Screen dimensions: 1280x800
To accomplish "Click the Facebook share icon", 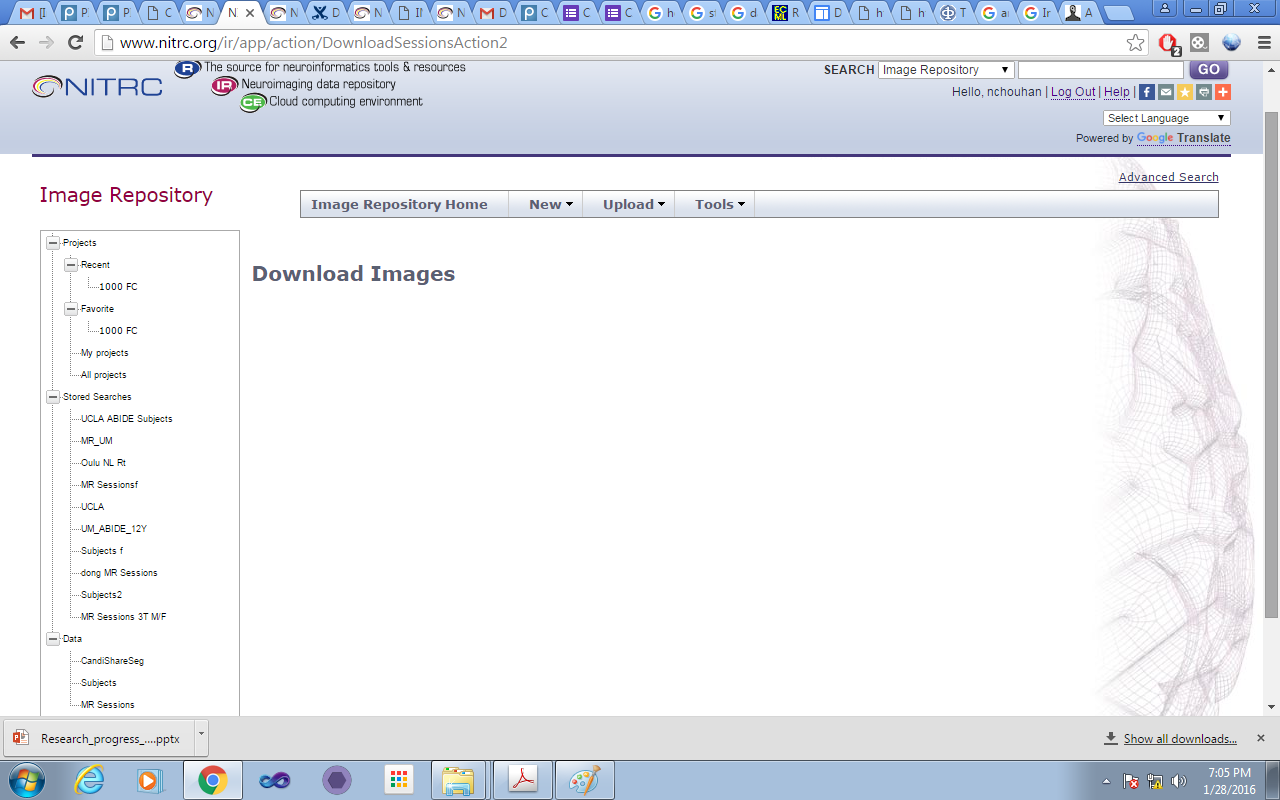I will (1148, 92).
